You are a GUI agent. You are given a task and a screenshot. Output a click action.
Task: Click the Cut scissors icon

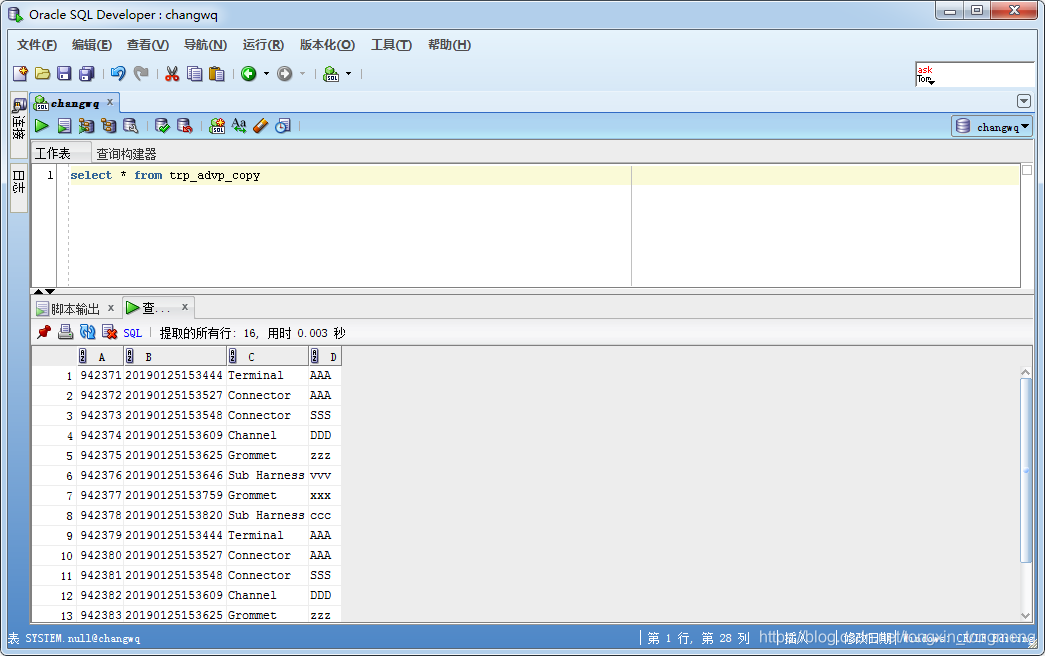(172, 73)
